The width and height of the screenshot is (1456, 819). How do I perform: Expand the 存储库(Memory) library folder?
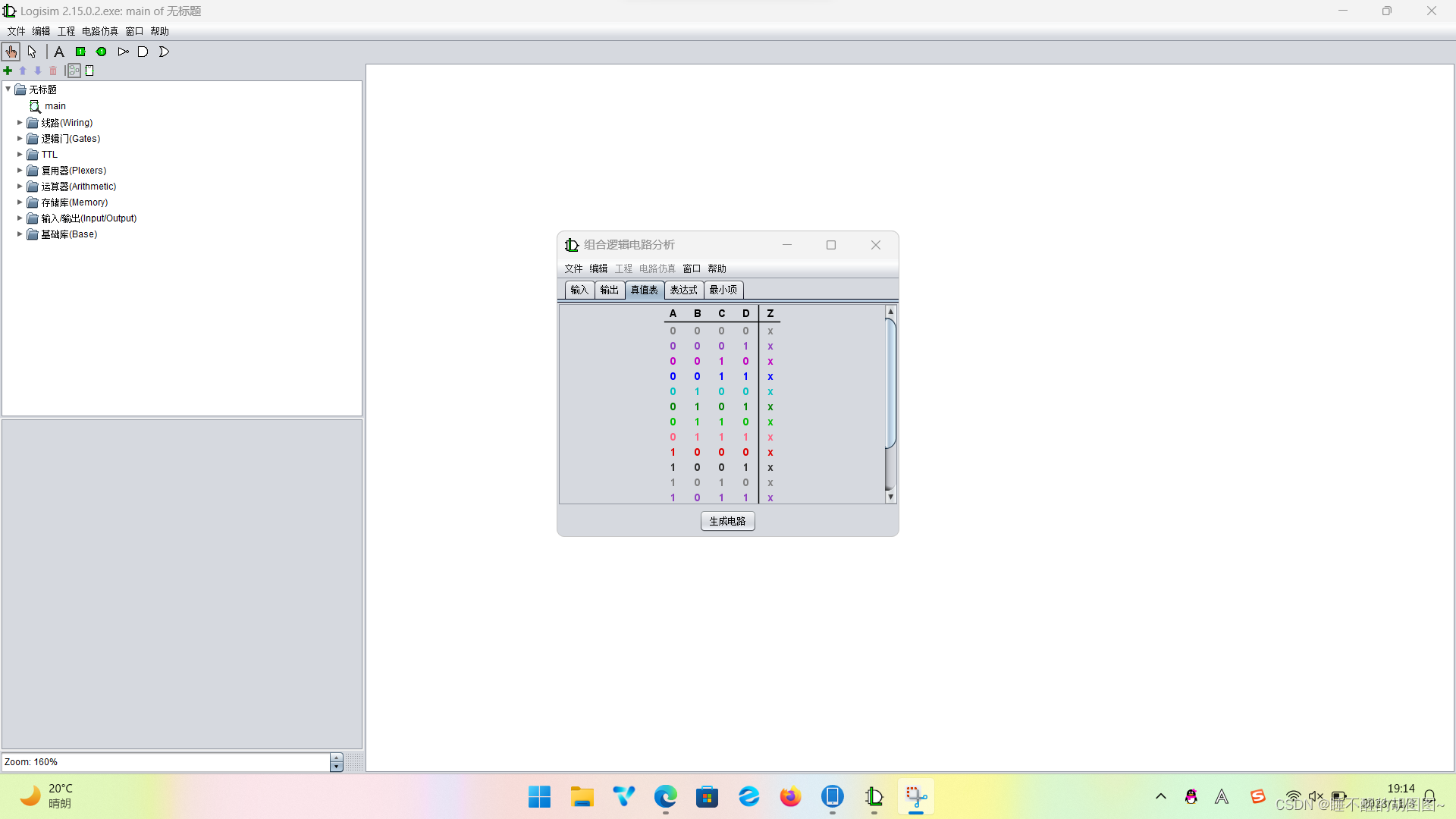click(20, 202)
